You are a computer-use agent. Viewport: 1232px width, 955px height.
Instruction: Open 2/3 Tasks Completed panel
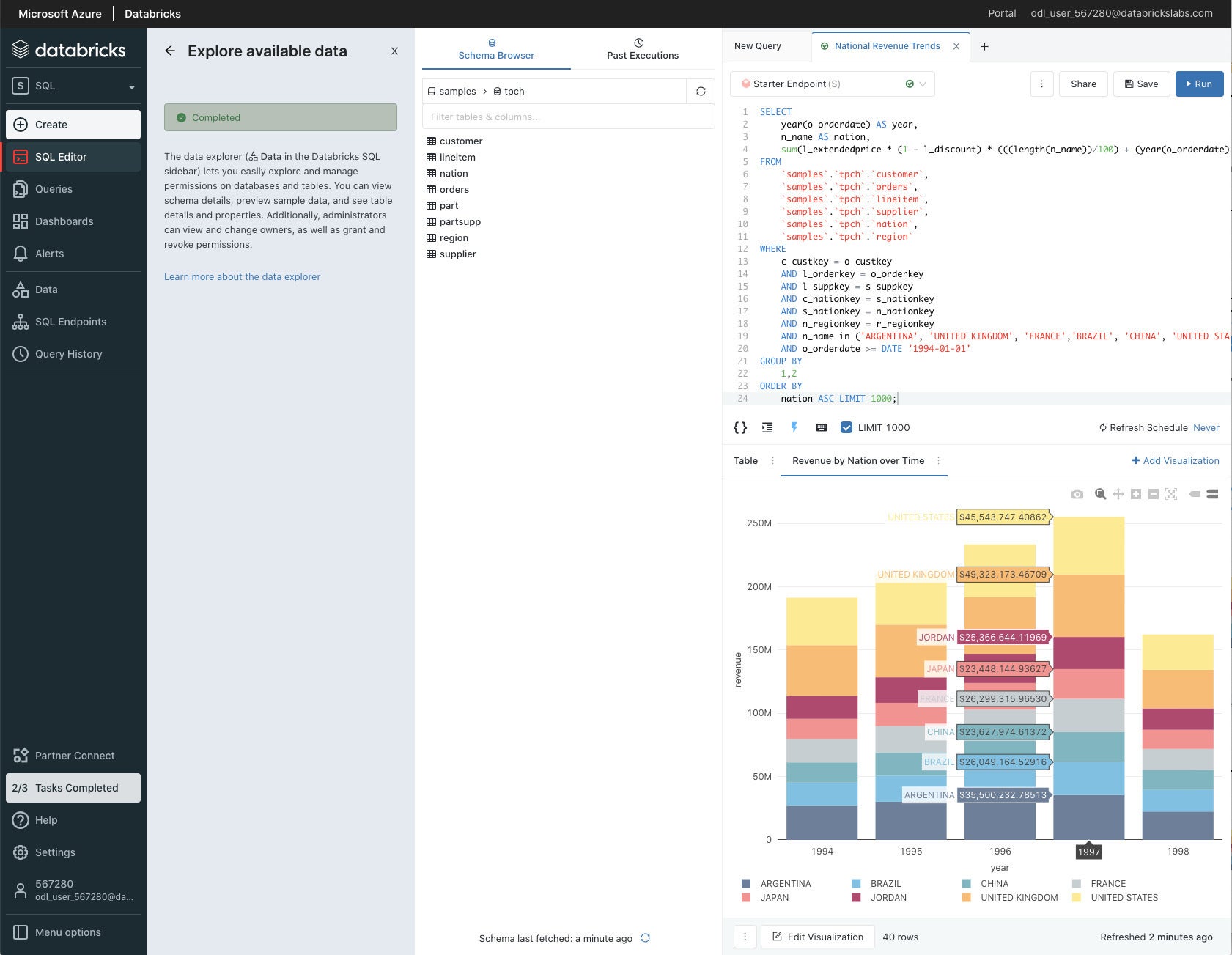click(x=73, y=788)
